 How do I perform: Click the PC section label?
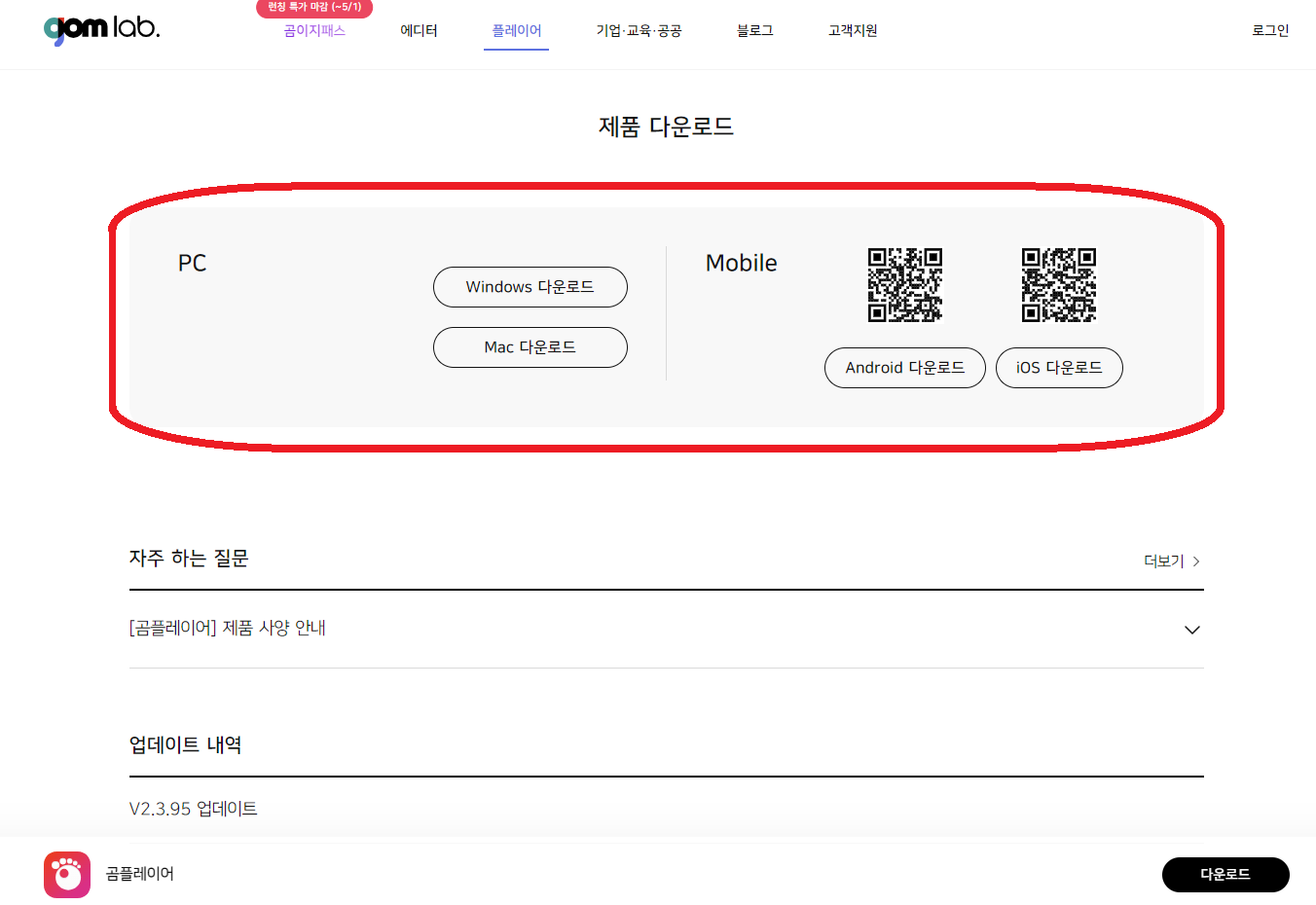pos(193,264)
